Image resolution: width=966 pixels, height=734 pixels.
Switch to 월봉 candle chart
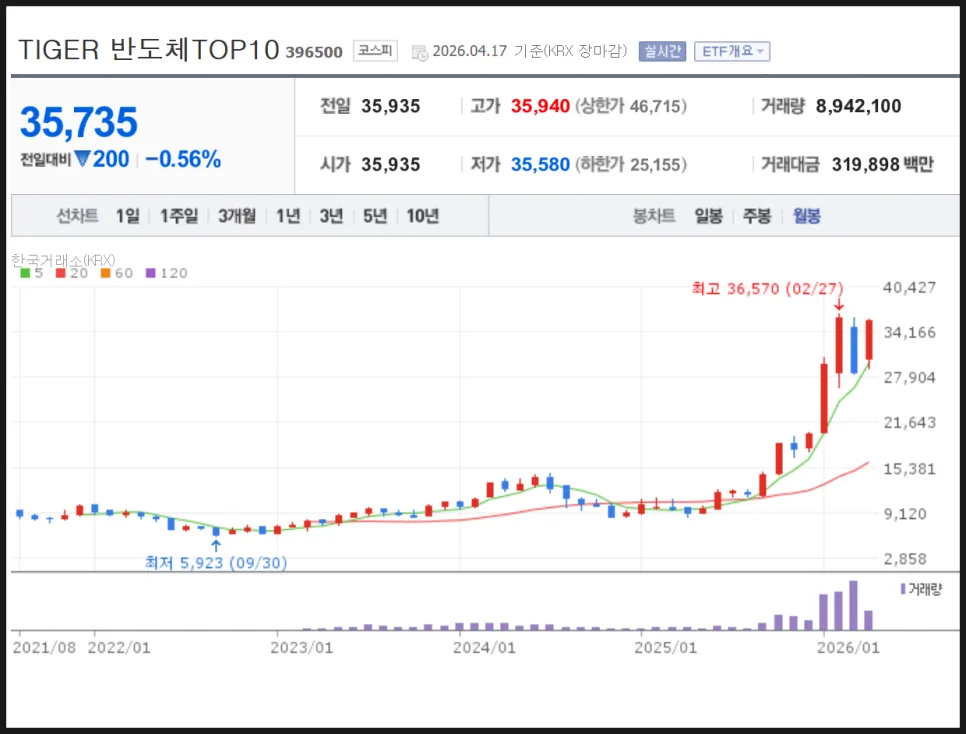tap(806, 216)
